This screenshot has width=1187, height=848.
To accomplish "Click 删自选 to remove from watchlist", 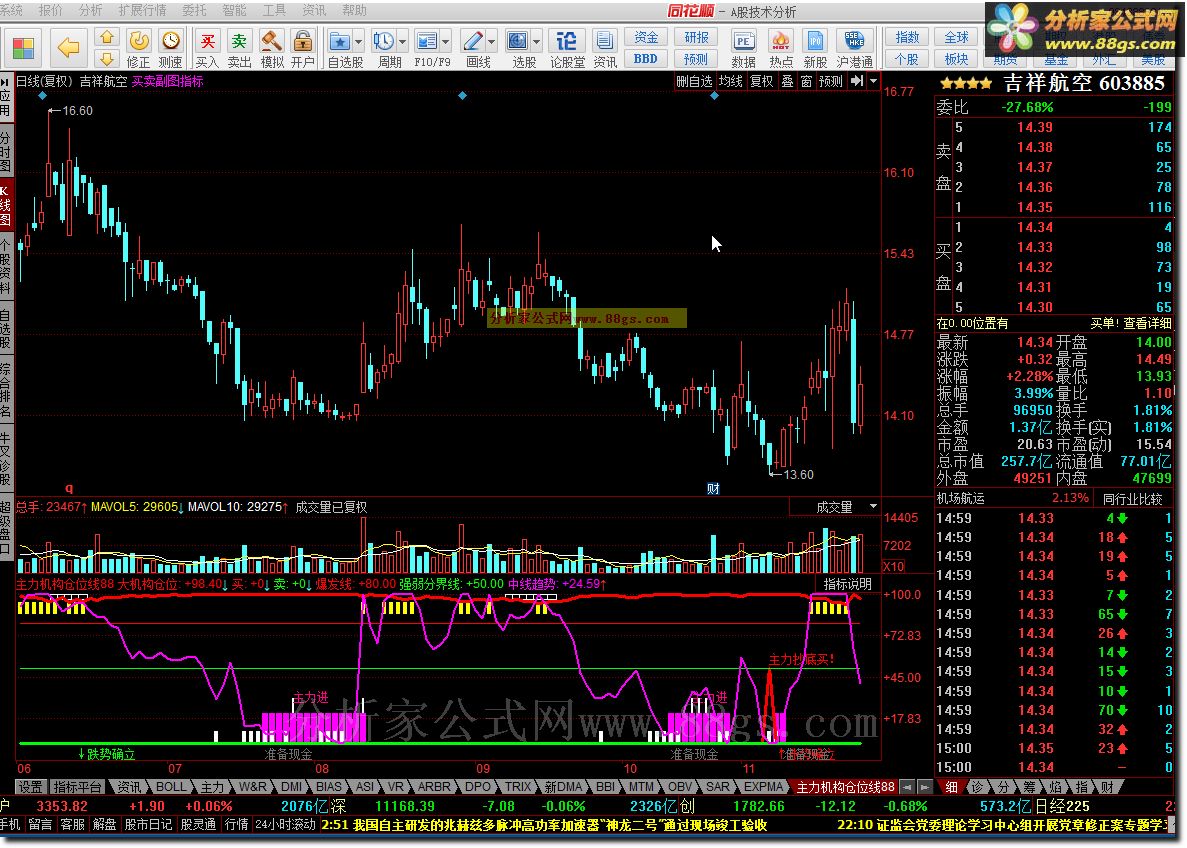I will (x=694, y=81).
